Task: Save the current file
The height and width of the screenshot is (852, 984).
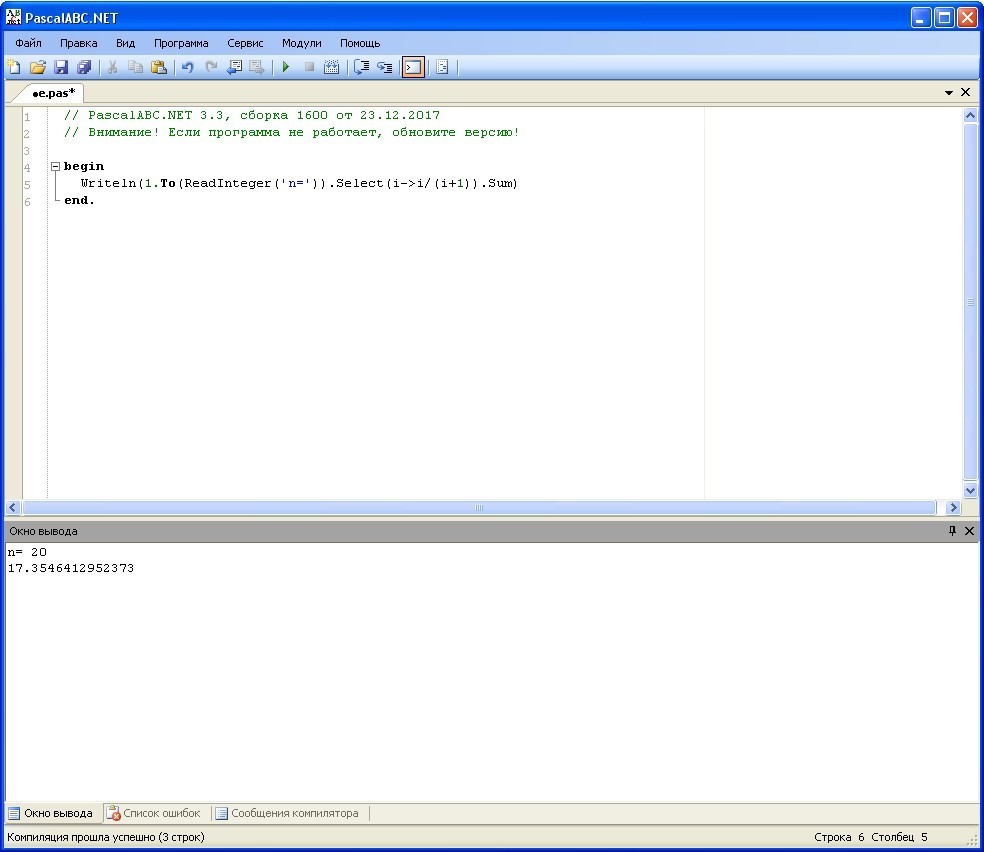Action: click(61, 67)
